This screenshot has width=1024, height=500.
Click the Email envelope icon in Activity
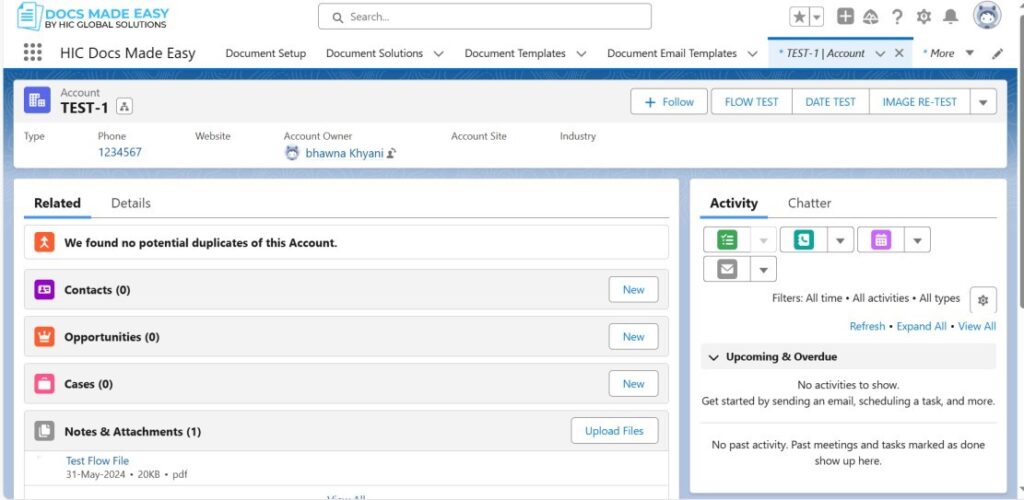[x=727, y=269]
